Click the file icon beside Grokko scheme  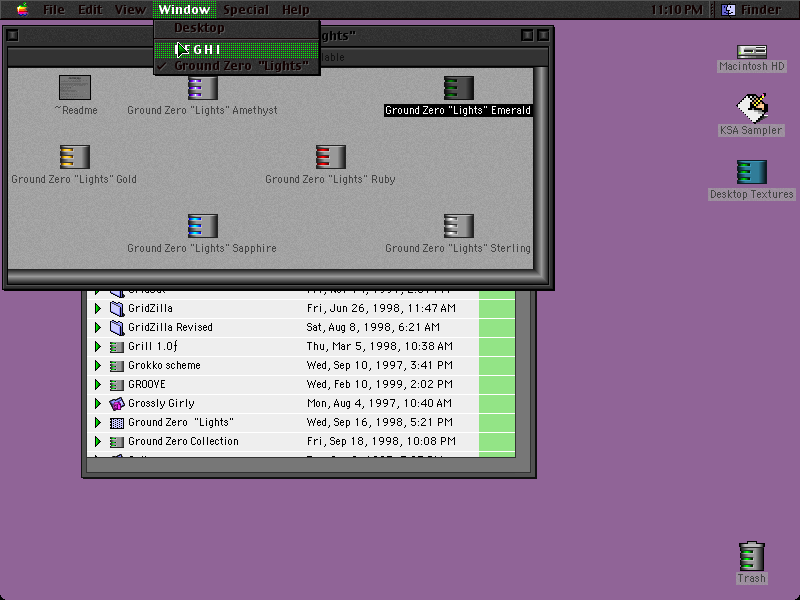[x=117, y=366]
